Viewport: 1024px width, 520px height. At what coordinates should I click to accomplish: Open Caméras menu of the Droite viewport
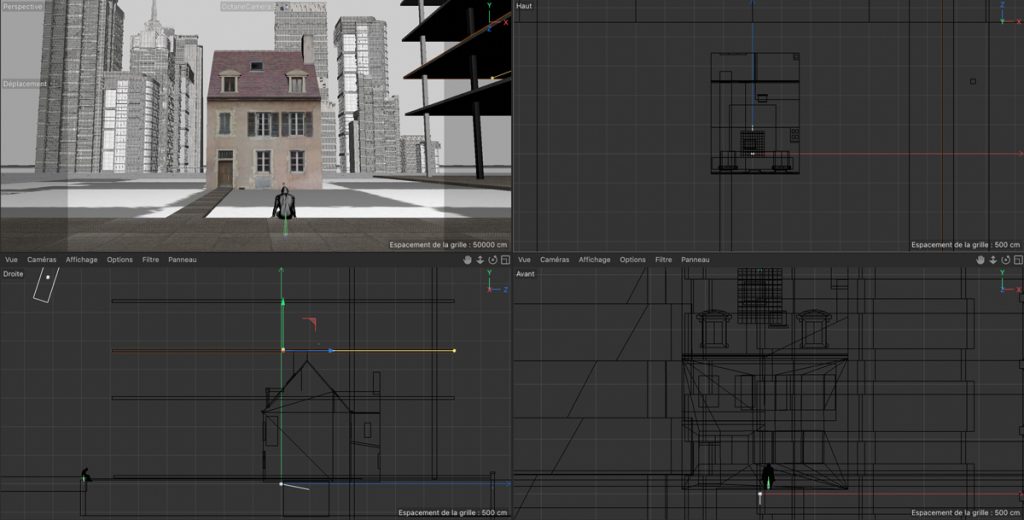pos(42,260)
